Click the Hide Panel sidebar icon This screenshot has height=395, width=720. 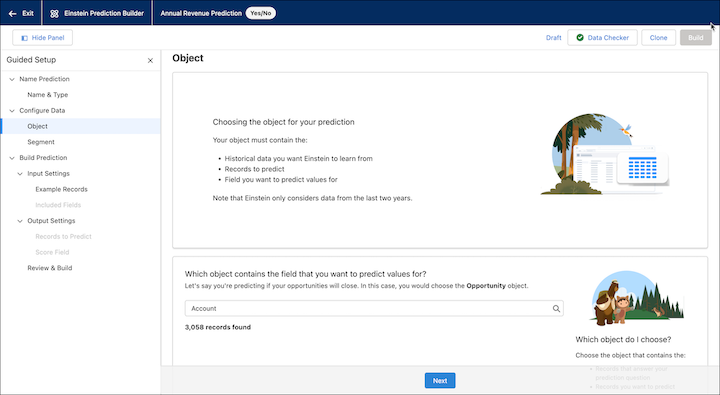[x=24, y=38]
